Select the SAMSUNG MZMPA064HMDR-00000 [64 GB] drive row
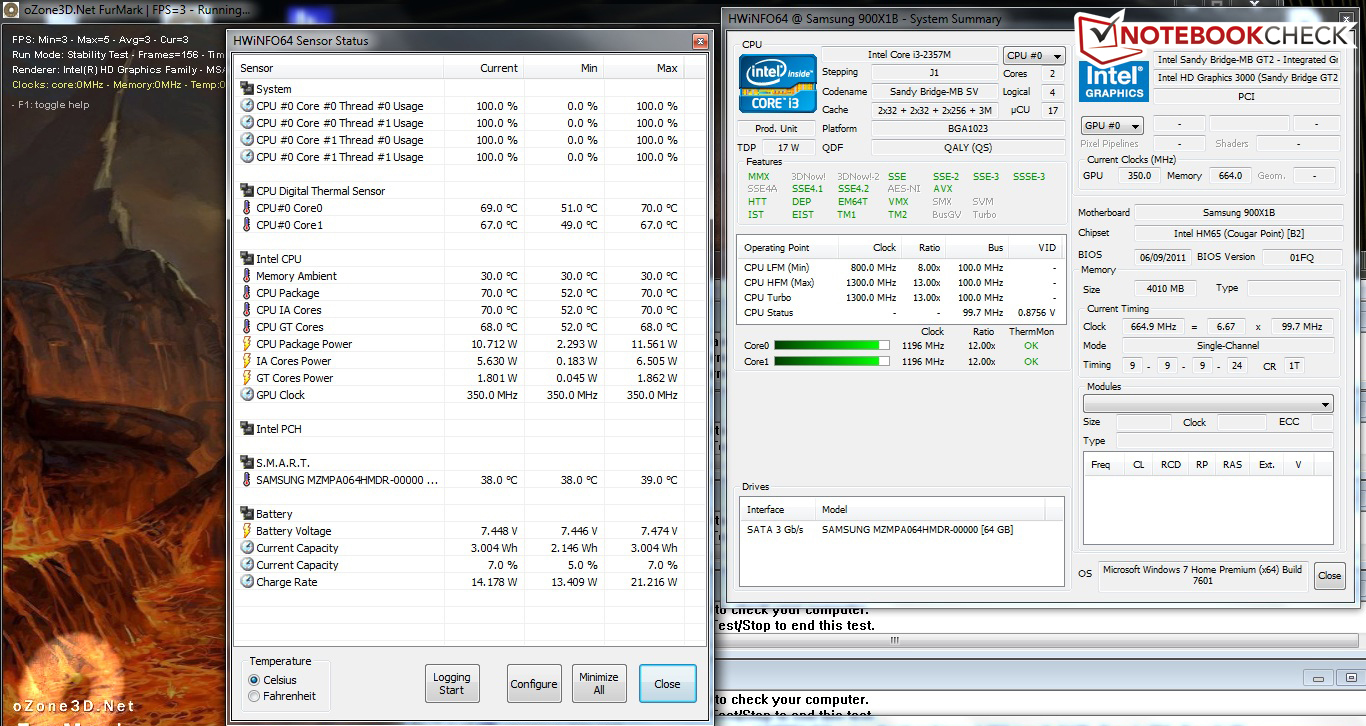 (901, 529)
